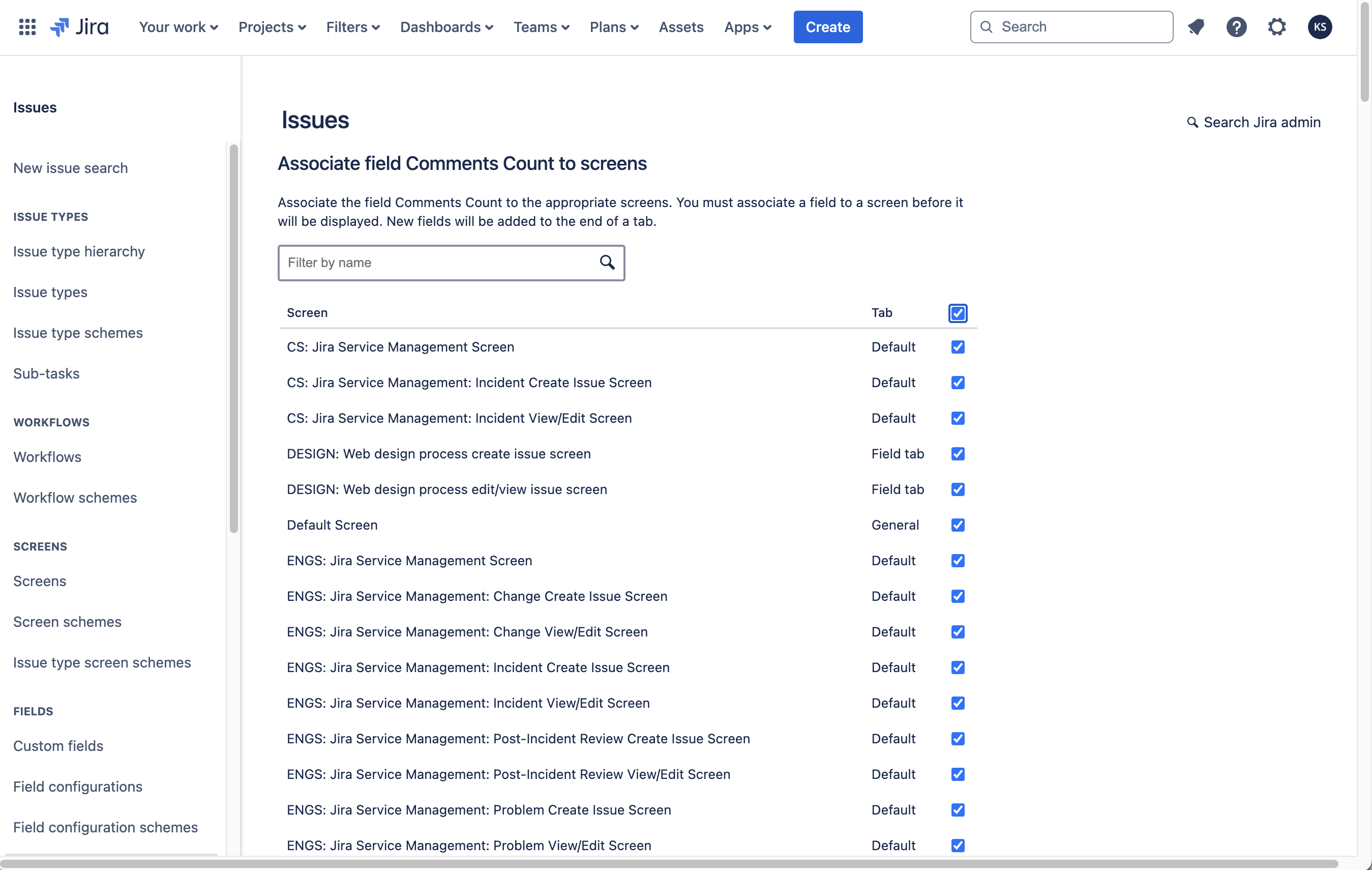This screenshot has height=870, width=1372.
Task: Open the help question mark icon
Action: click(1236, 27)
